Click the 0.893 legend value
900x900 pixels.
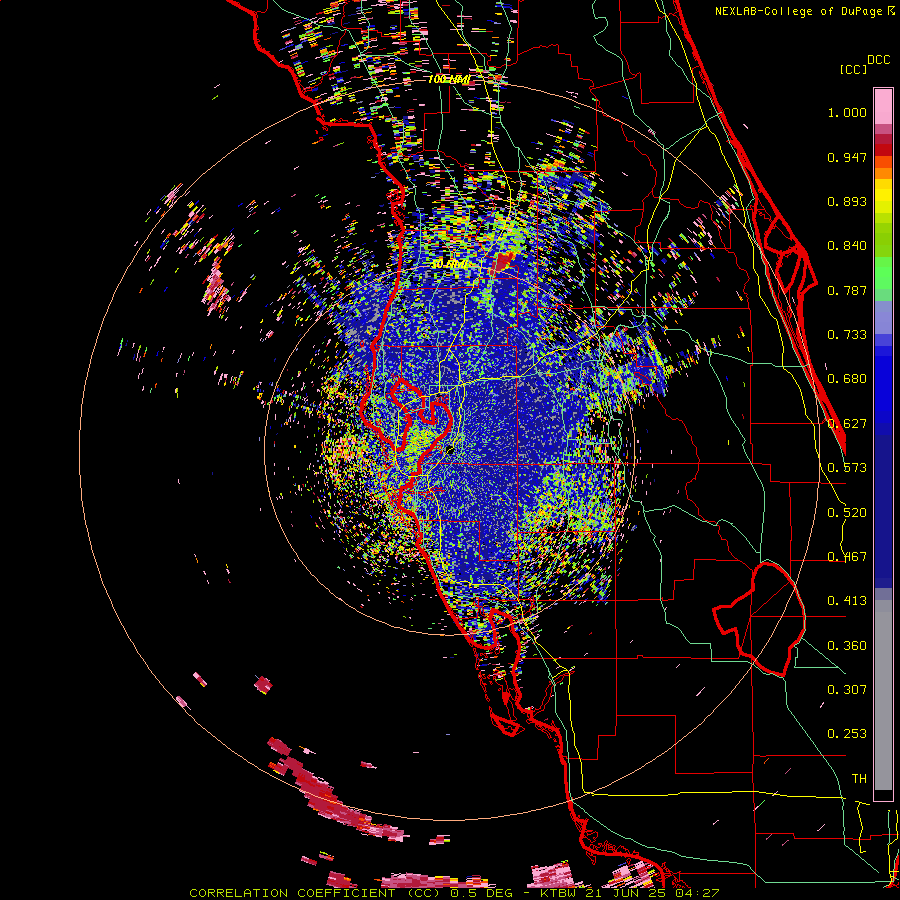(x=847, y=201)
